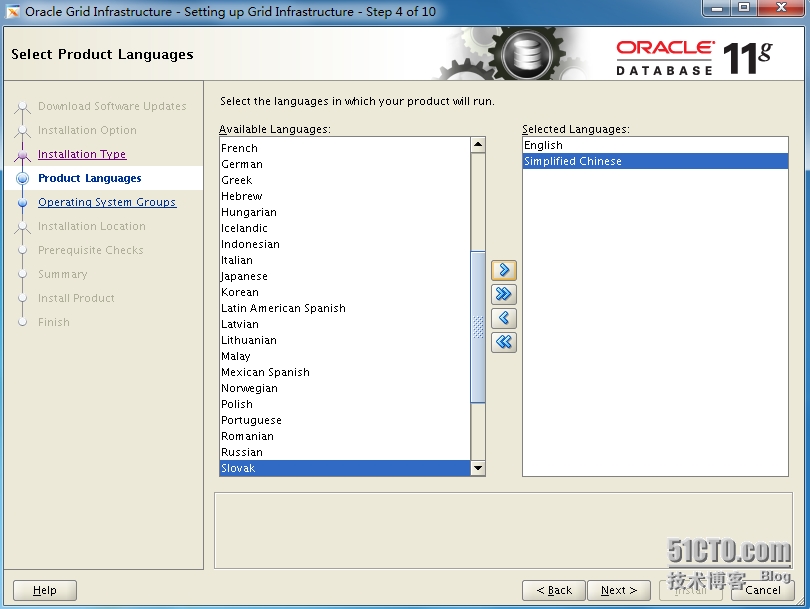Select Latin American Spanish in the list
This screenshot has height=609, width=810.
tap(345, 308)
